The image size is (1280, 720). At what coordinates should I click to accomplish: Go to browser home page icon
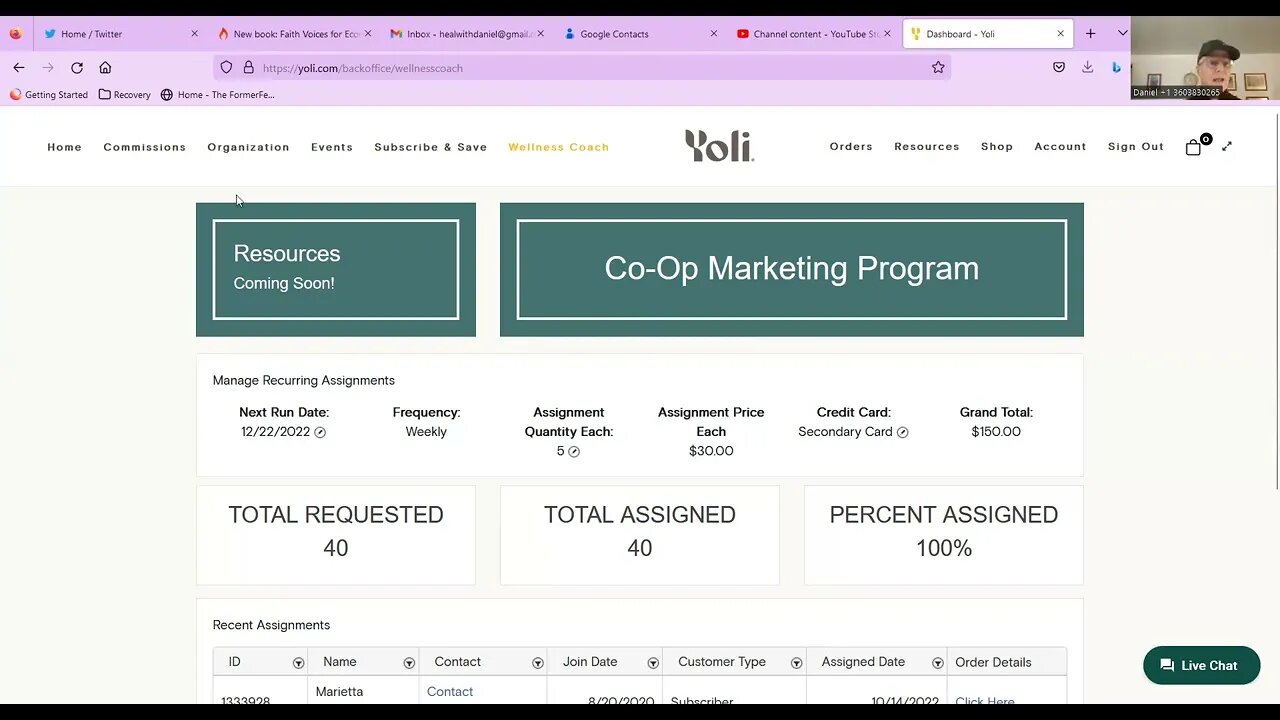tap(105, 67)
